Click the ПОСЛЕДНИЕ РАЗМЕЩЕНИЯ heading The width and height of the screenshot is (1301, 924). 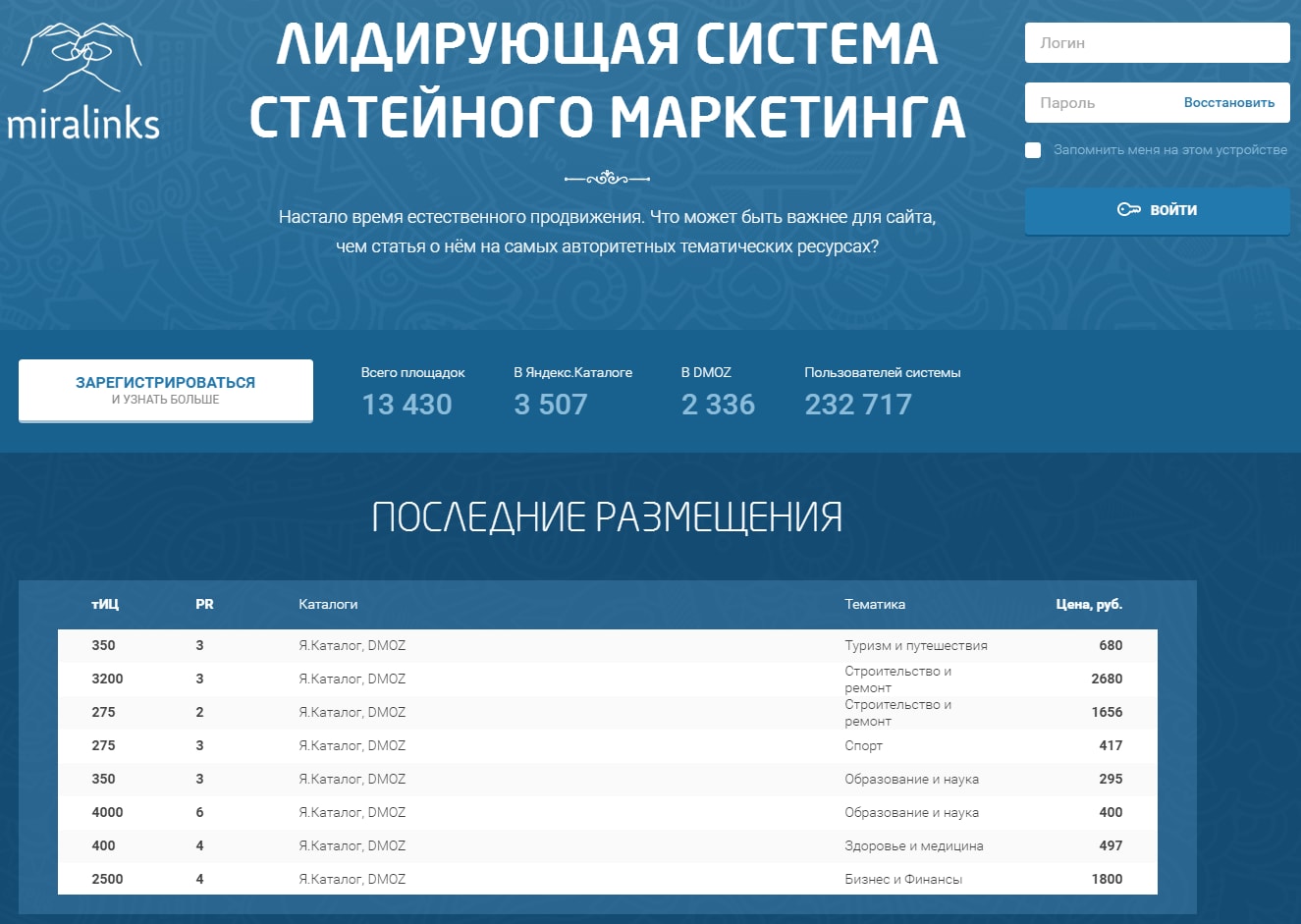[607, 517]
